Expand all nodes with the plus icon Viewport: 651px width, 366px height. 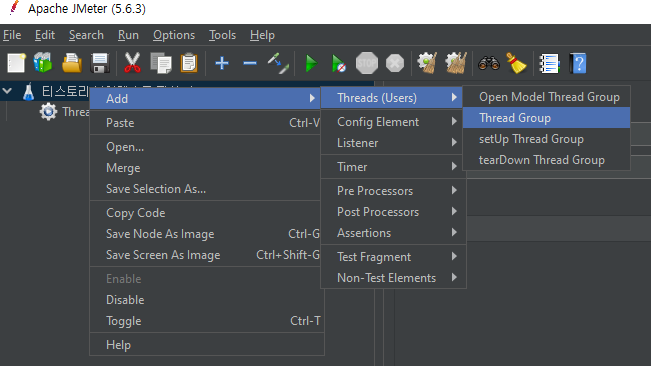click(x=222, y=63)
